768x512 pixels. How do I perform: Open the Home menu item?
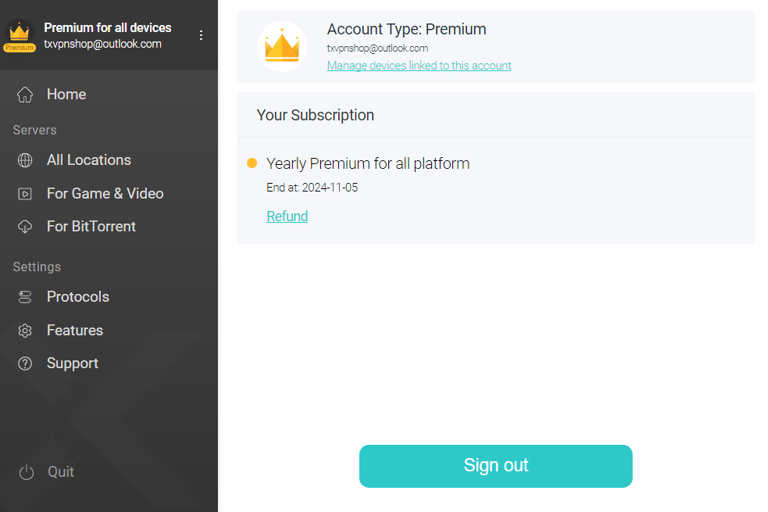tap(67, 94)
